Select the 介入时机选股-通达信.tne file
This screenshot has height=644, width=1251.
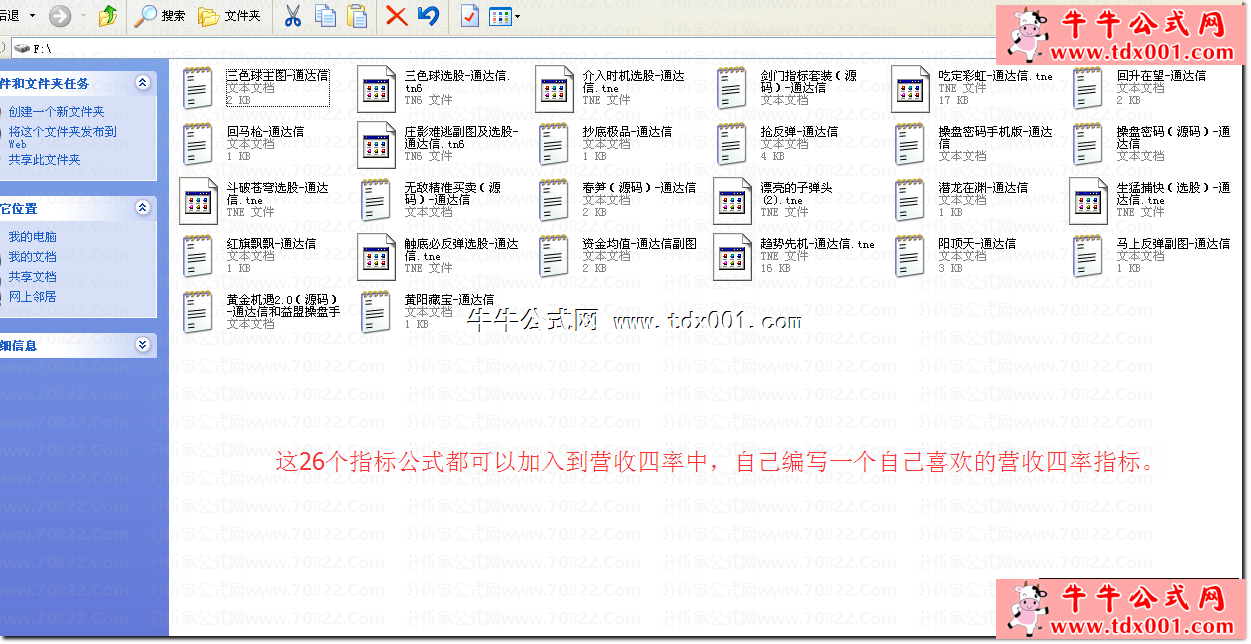click(x=612, y=87)
